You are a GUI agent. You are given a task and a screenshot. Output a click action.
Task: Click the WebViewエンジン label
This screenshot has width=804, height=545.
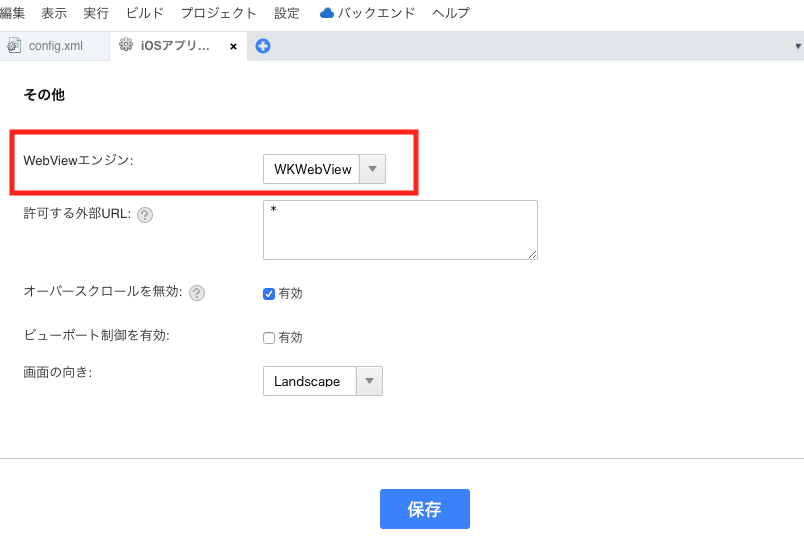[78, 160]
